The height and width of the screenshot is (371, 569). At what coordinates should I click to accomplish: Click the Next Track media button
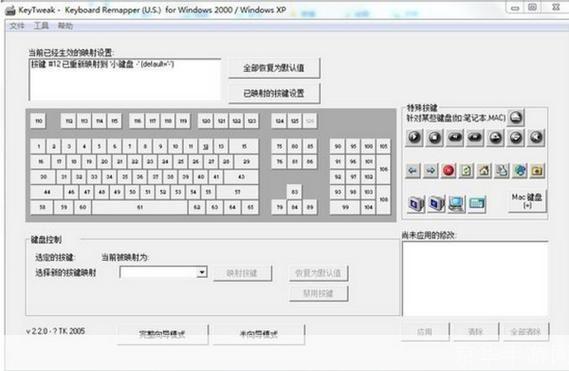pyautogui.click(x=475, y=138)
